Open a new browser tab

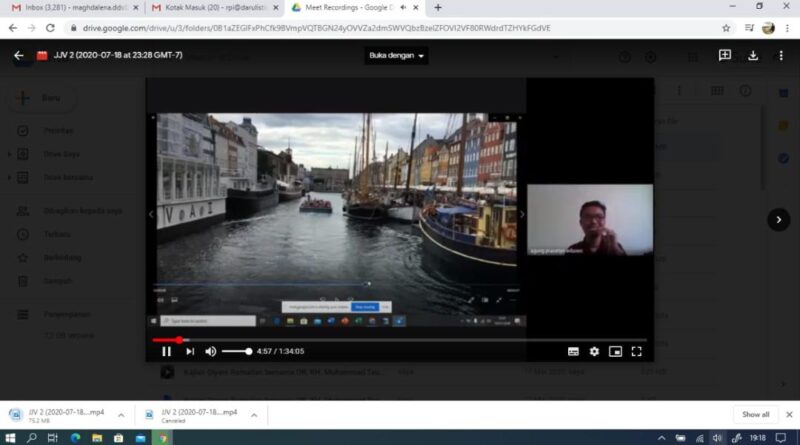pyautogui.click(x=438, y=8)
